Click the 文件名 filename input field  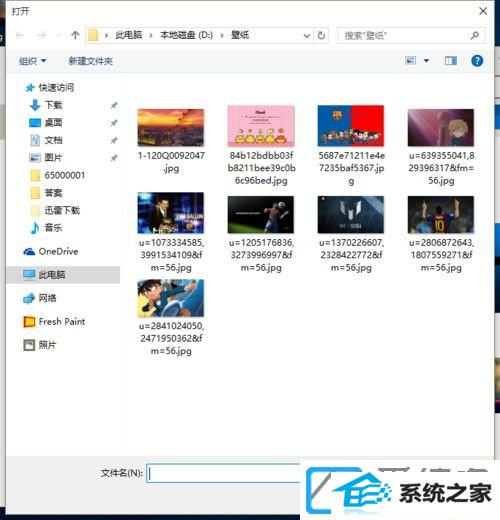pos(223,473)
